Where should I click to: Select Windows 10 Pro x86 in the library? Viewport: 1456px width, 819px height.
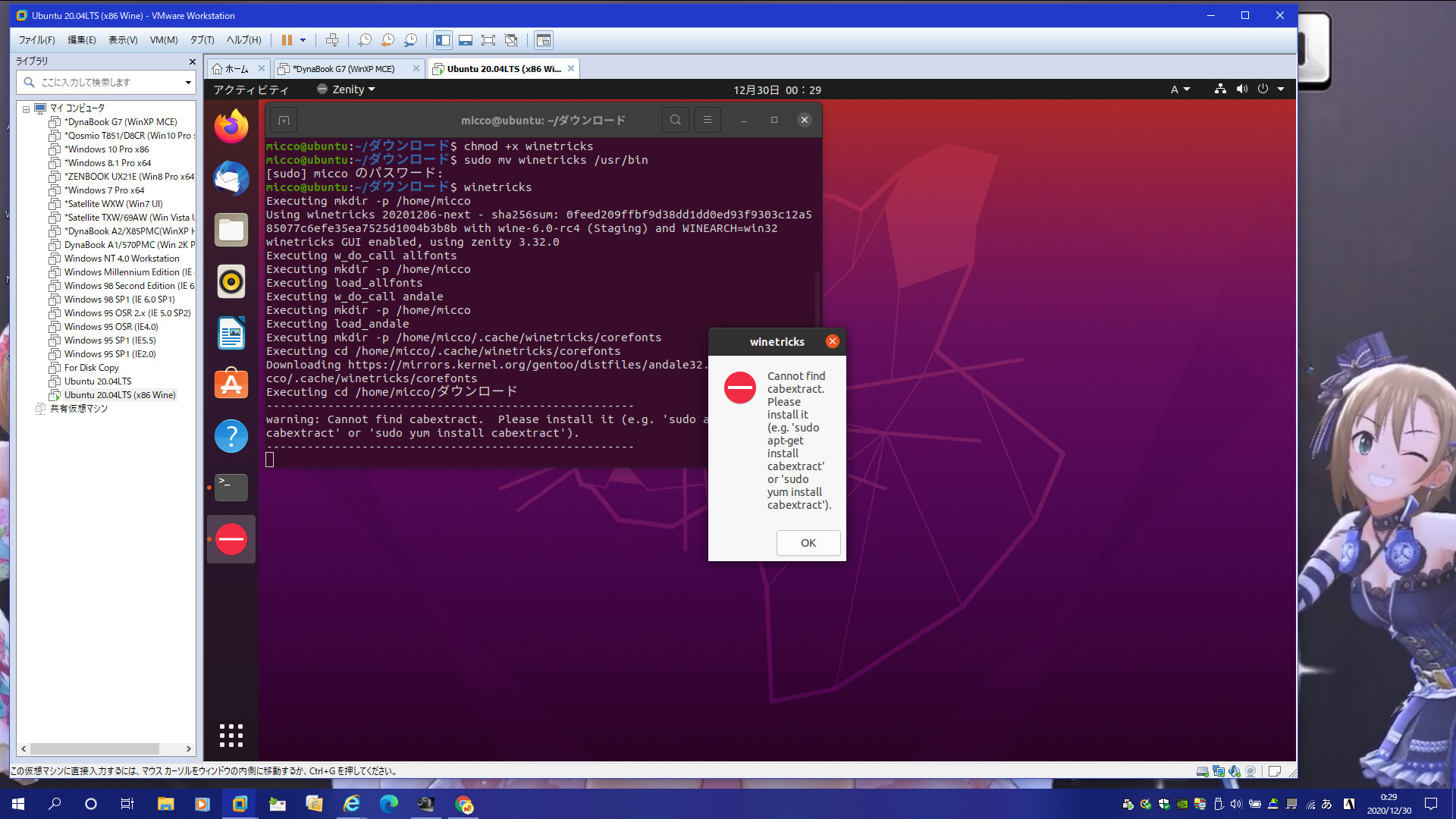[x=106, y=149]
